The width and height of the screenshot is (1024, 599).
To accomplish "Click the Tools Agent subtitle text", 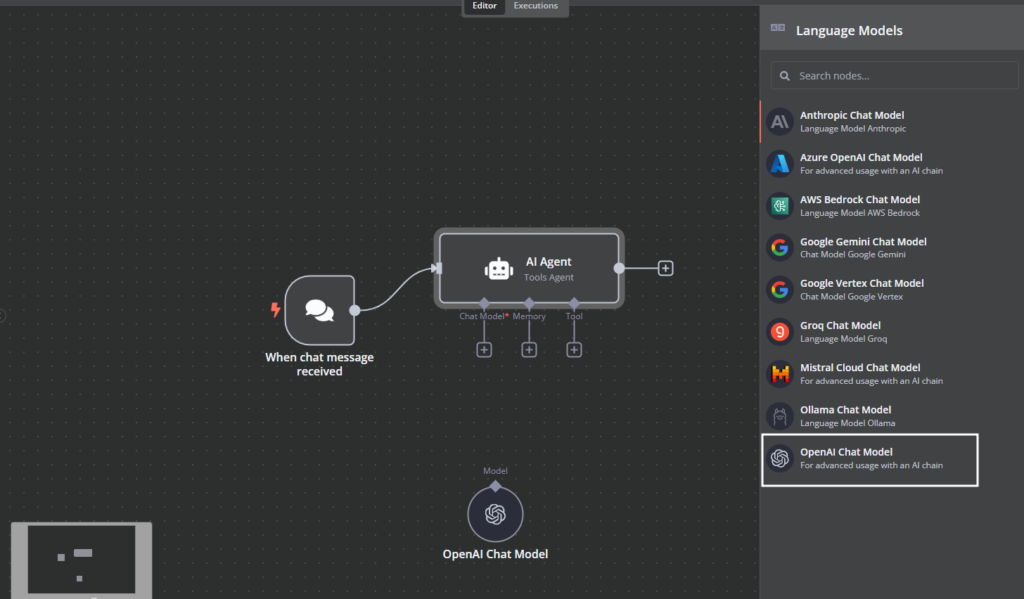I will click(x=549, y=277).
